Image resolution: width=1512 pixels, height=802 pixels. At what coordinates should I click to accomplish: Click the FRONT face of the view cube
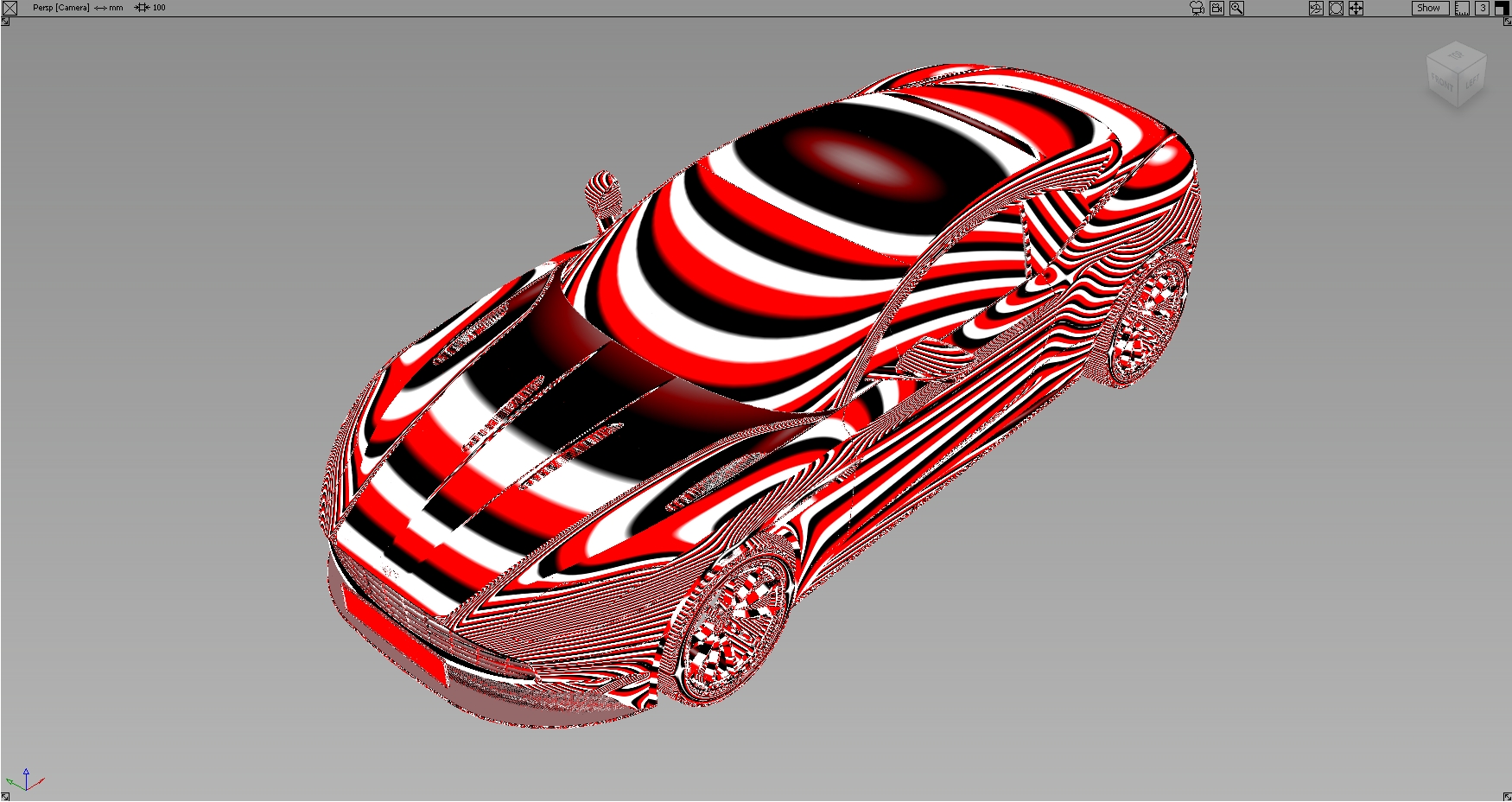(1441, 80)
